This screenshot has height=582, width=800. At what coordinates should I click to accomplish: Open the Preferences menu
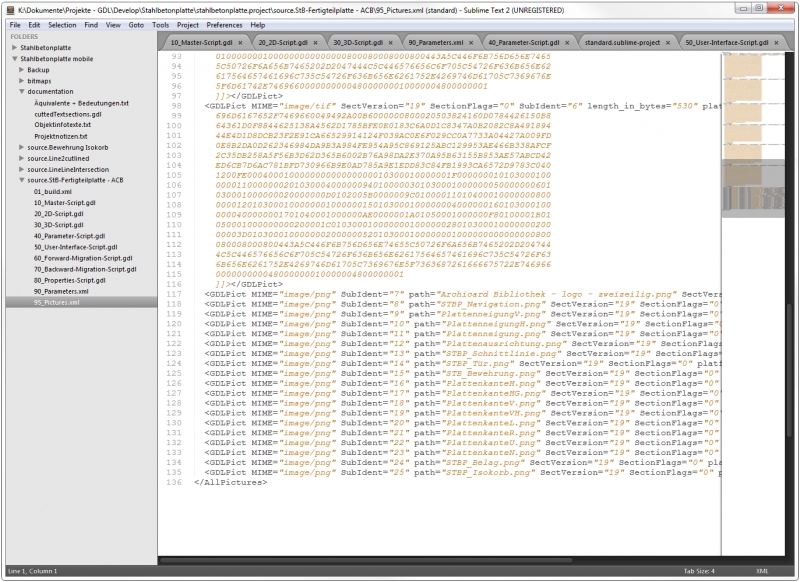224,24
